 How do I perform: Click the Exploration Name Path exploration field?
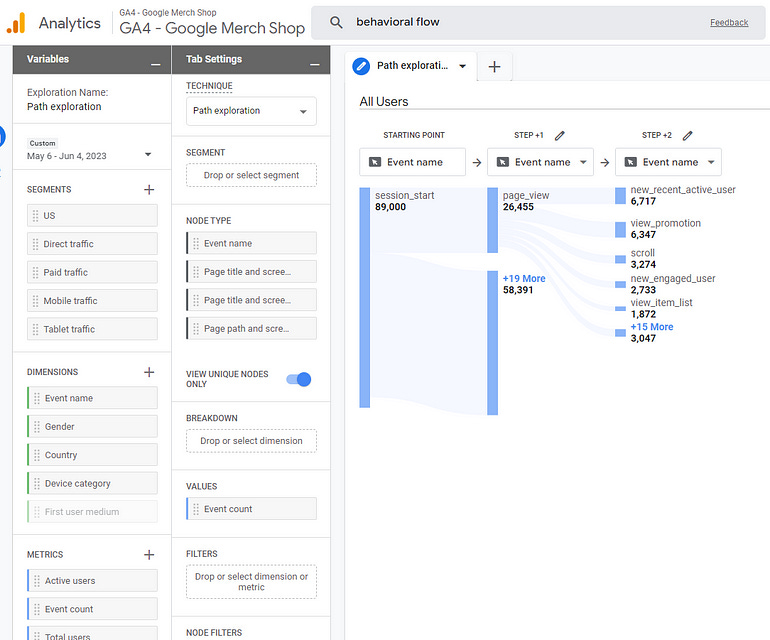(64, 107)
